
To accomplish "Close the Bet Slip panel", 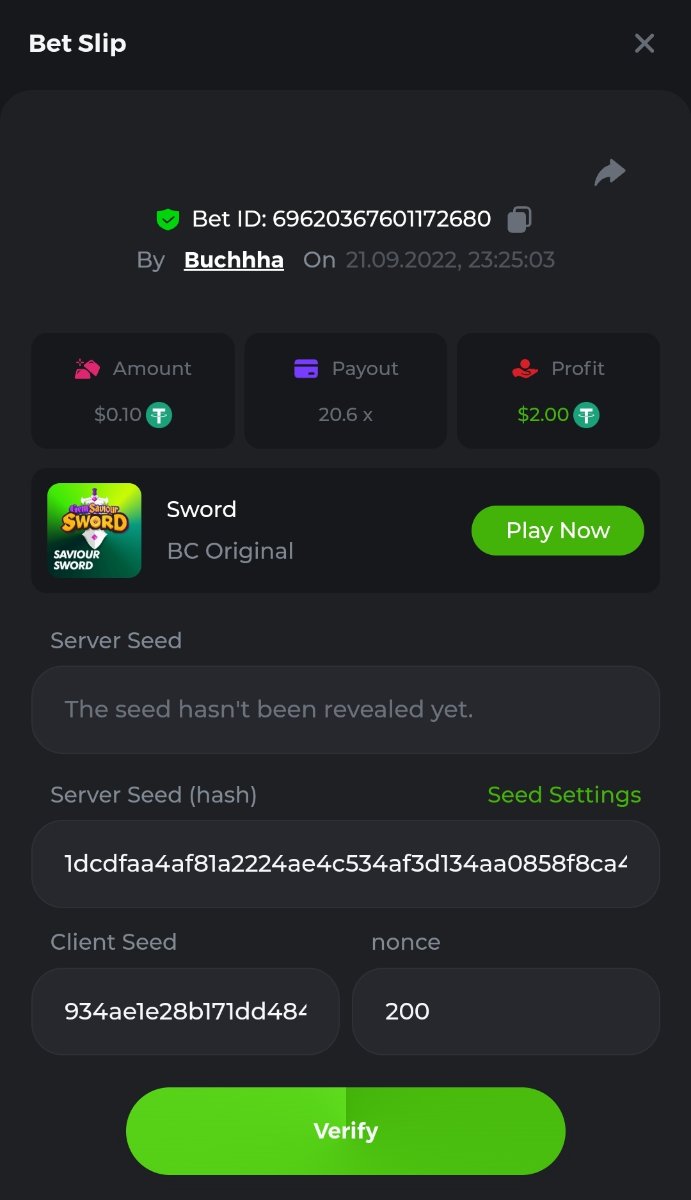I will [x=644, y=43].
